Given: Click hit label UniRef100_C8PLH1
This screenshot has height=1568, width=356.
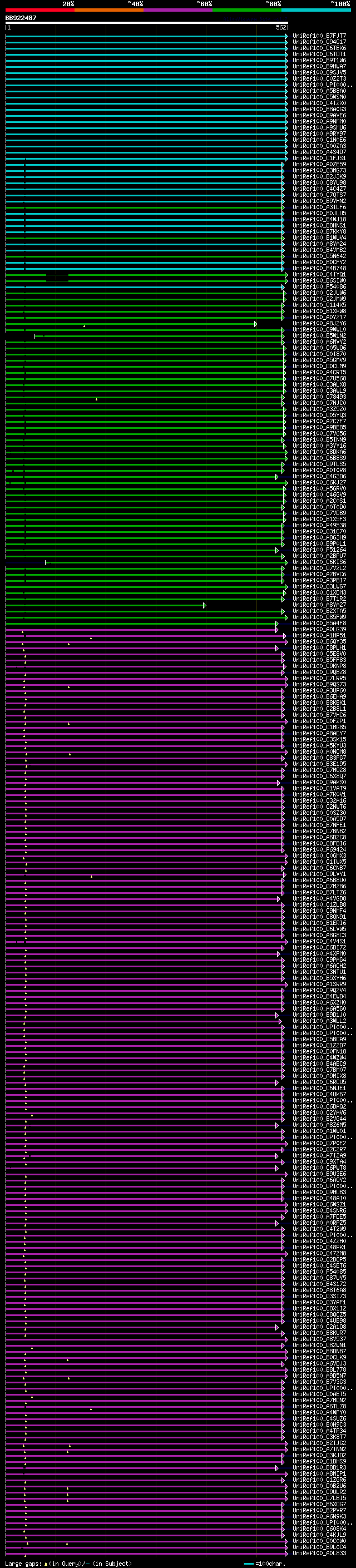Looking at the screenshot, I should pos(319,647).
